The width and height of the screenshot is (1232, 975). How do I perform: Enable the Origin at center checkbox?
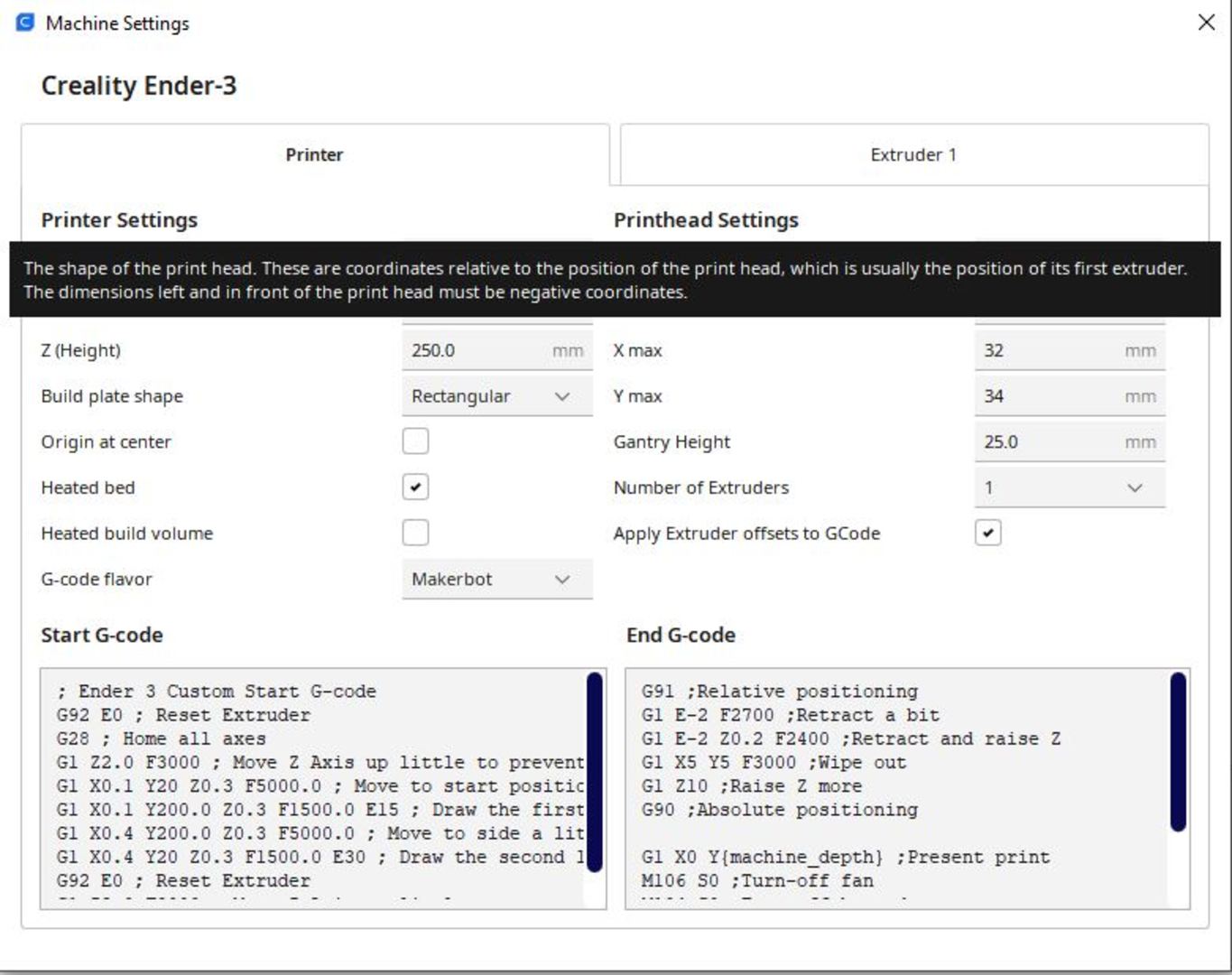coord(415,441)
